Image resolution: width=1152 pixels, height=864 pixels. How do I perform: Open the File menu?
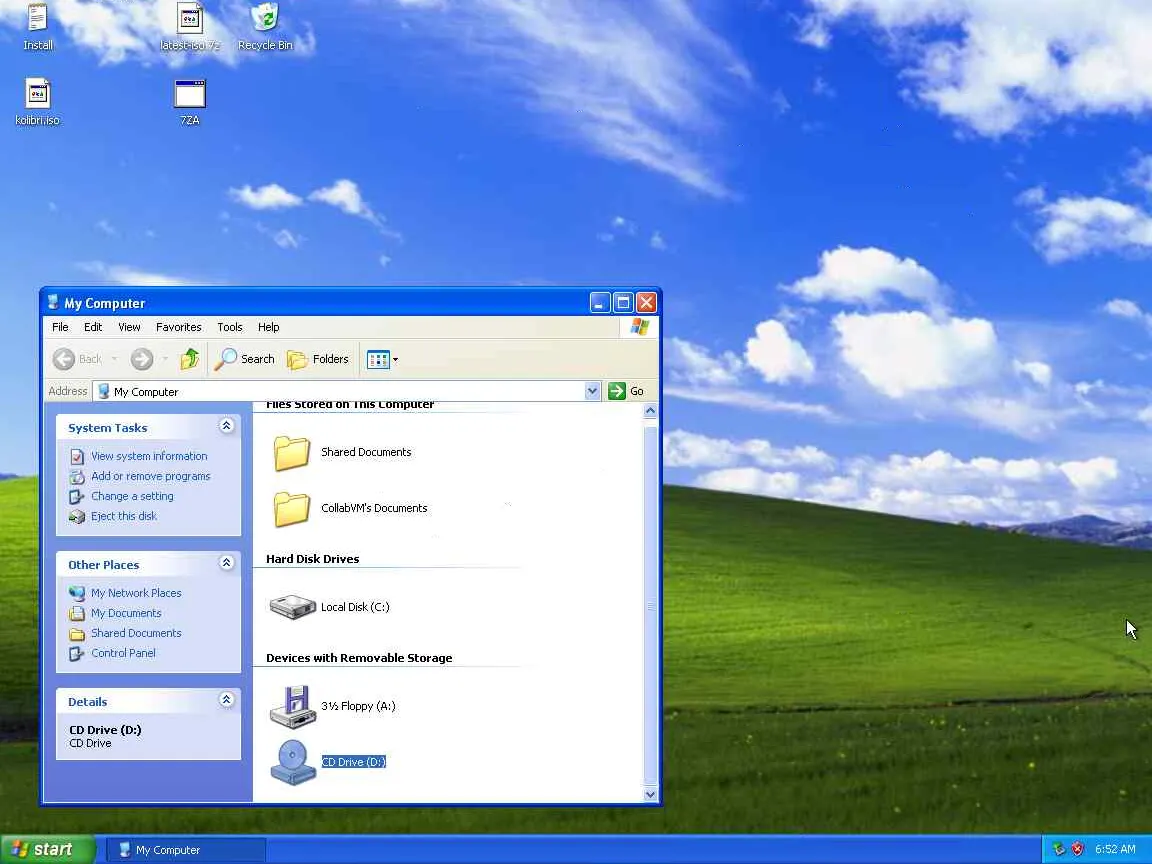(60, 327)
